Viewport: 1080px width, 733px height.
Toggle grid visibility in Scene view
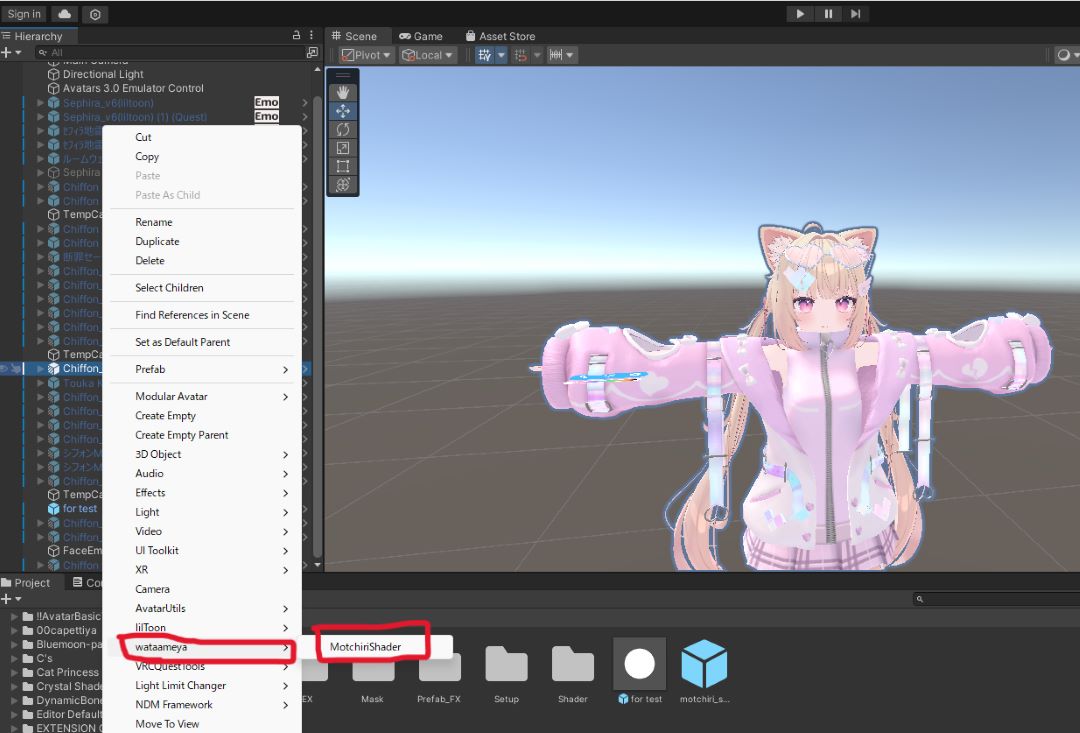coord(485,55)
